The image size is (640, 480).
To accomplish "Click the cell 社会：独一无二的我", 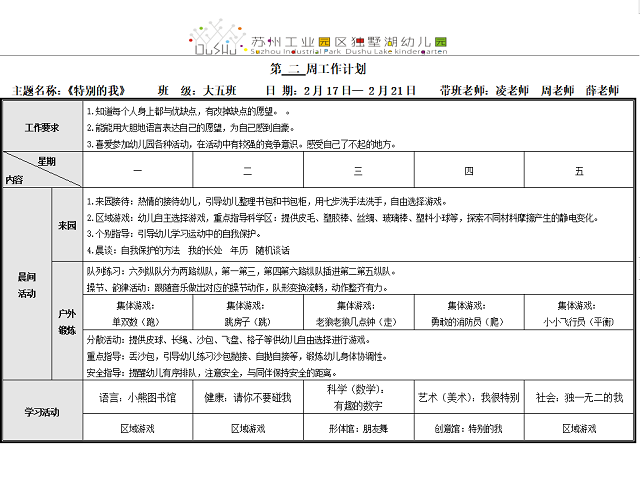I will (579, 397).
